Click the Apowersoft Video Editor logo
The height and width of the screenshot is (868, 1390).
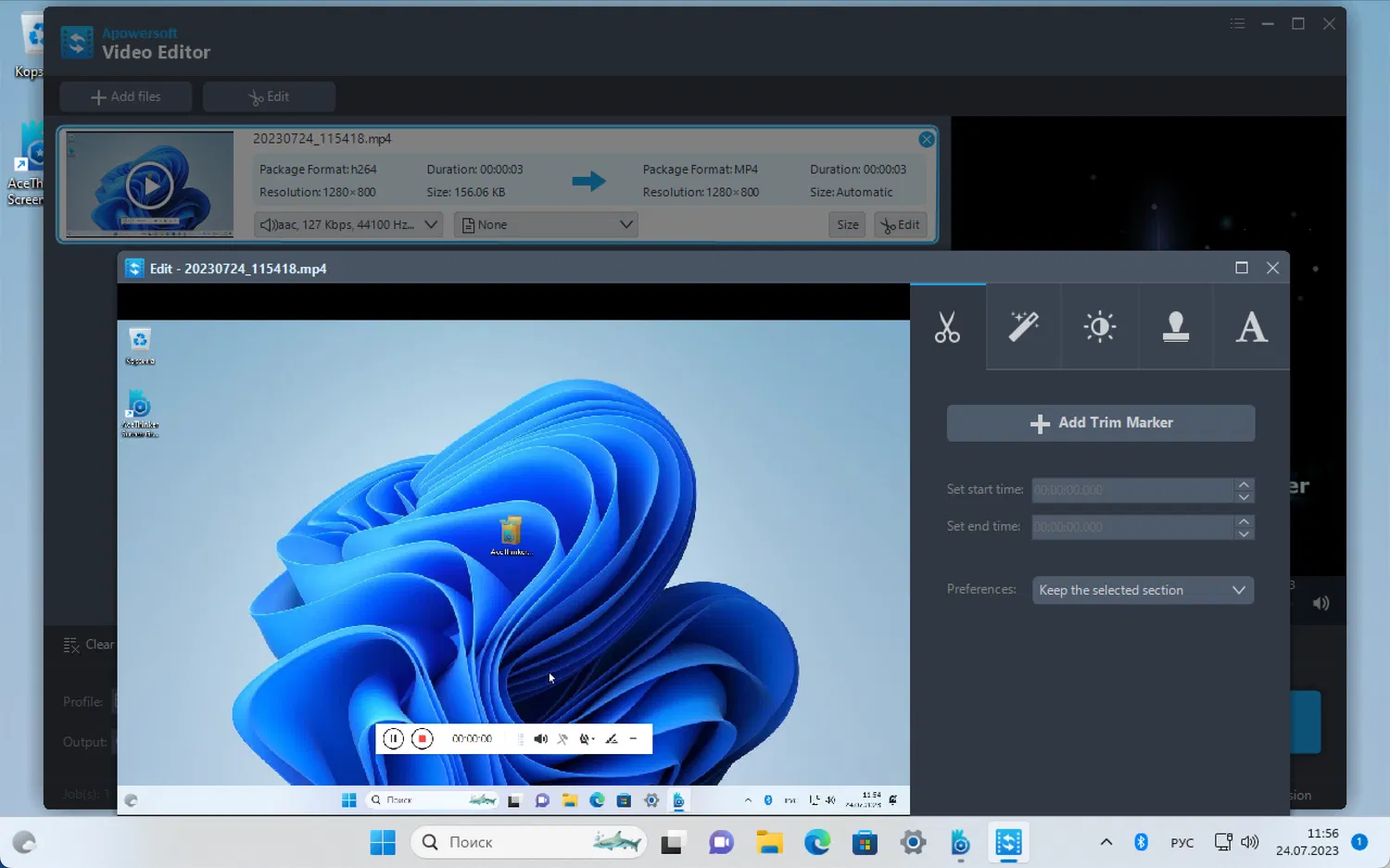[77, 43]
